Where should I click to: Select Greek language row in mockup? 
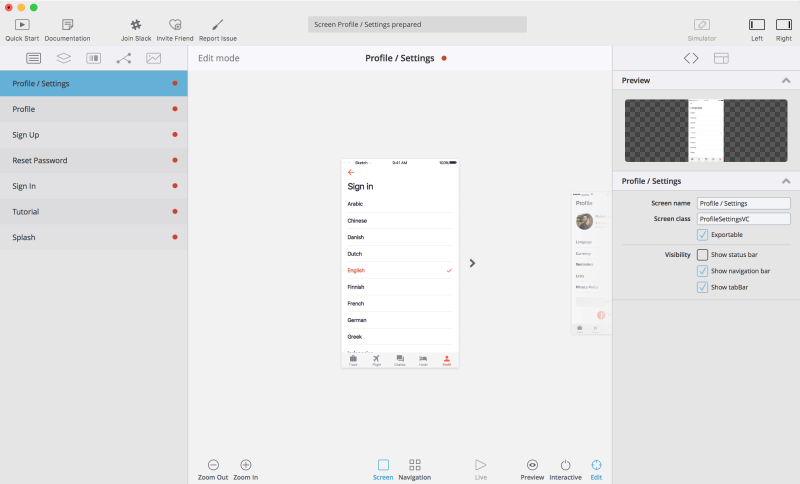(399, 337)
